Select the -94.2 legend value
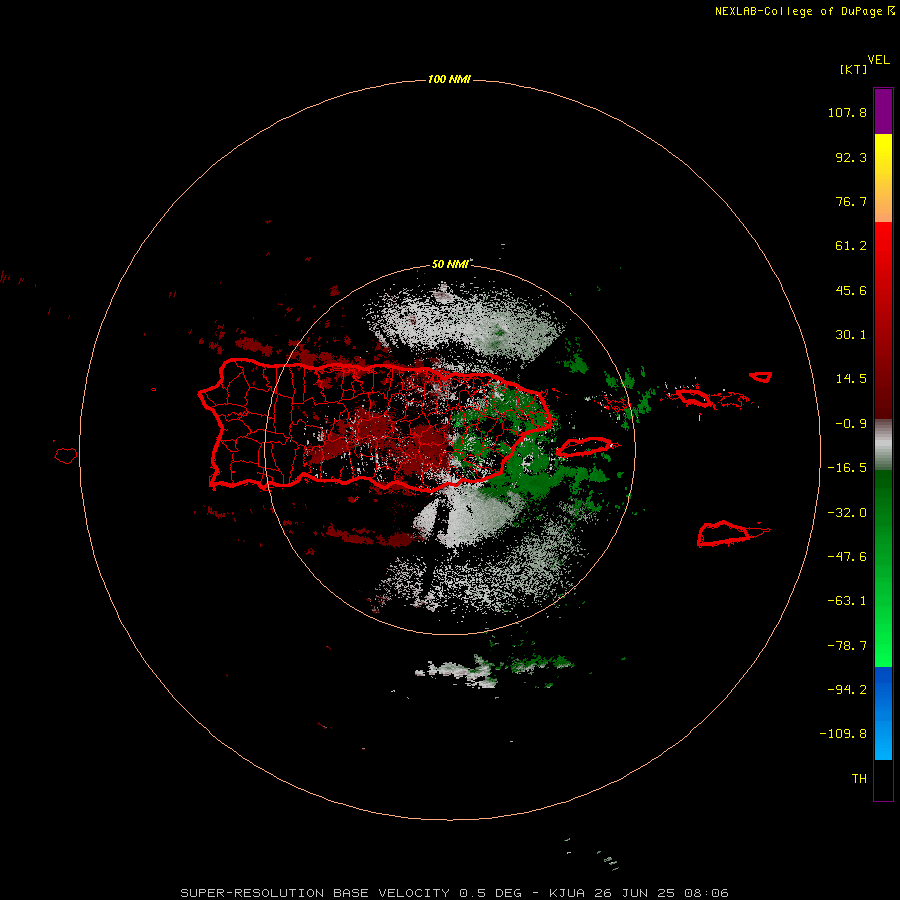 (x=847, y=690)
